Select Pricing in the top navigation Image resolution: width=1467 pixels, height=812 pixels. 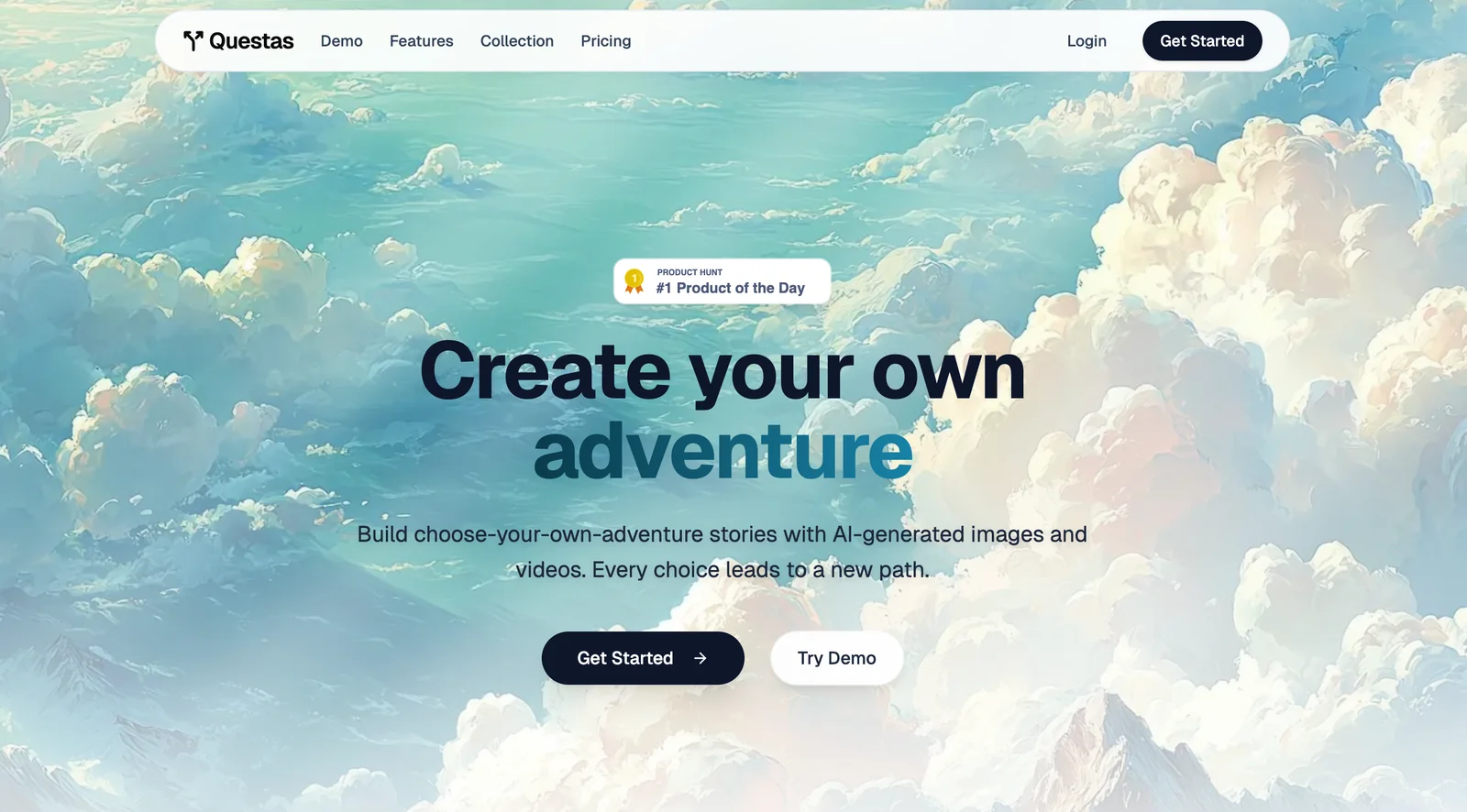point(606,41)
